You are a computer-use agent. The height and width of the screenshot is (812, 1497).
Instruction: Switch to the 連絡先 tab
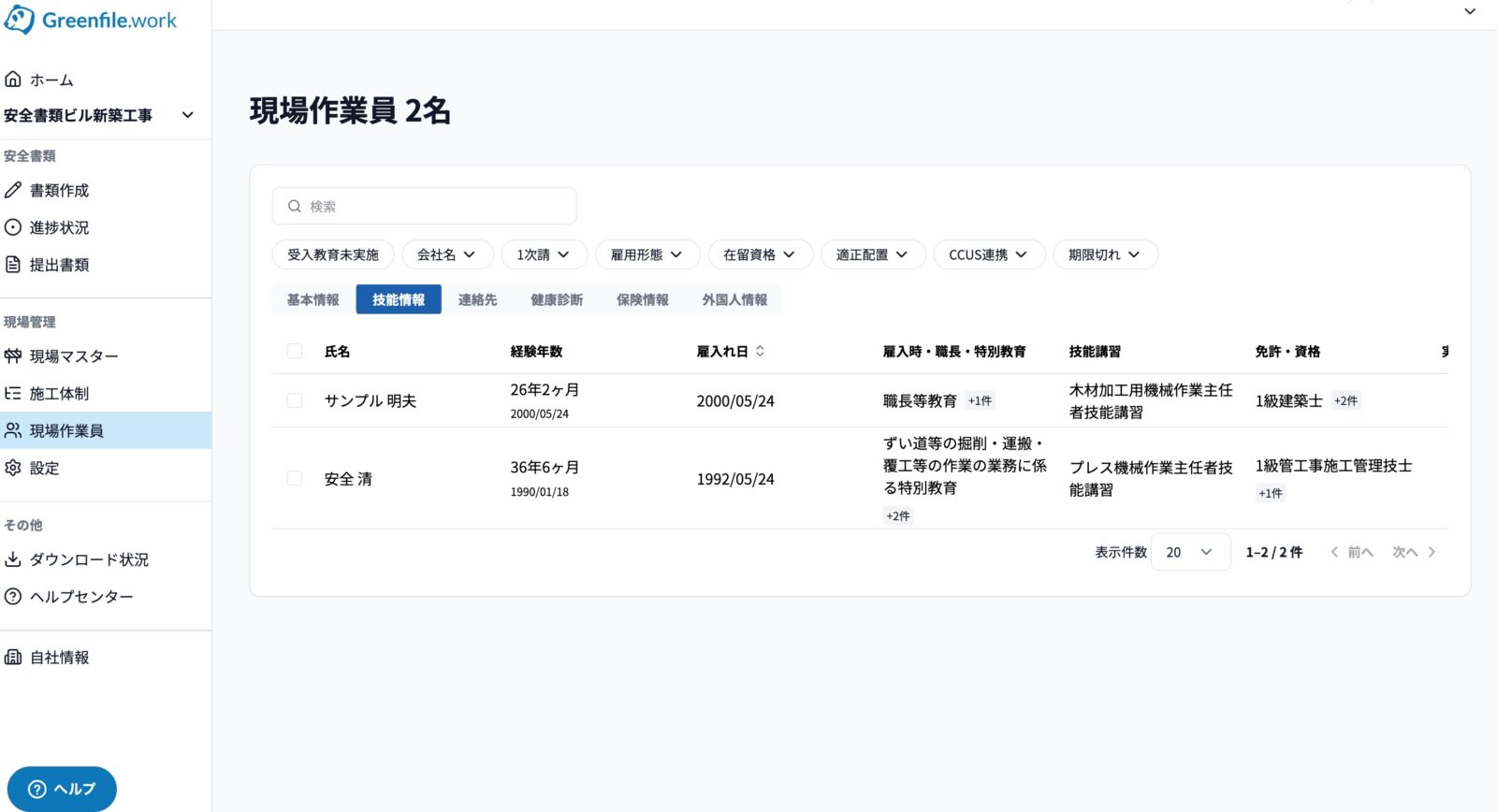(x=477, y=299)
